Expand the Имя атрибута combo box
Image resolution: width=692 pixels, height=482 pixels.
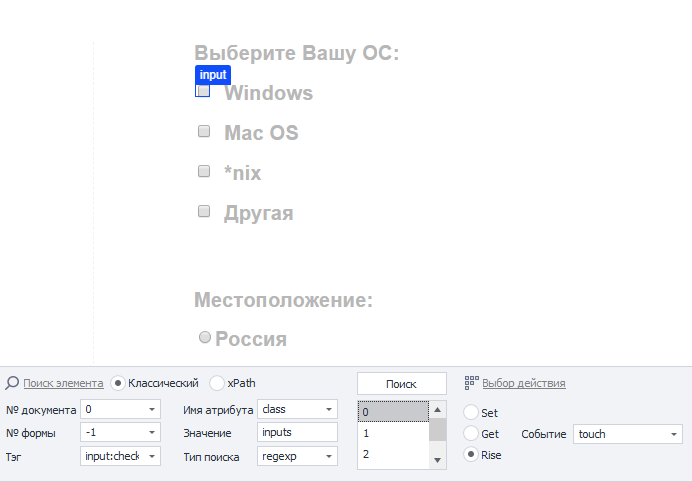coord(329,409)
